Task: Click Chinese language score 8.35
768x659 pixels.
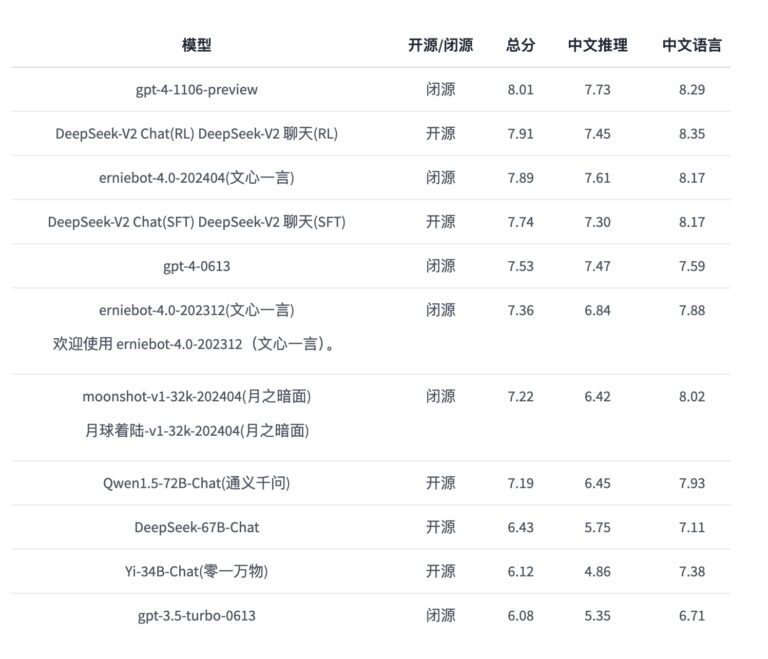Action: point(692,134)
